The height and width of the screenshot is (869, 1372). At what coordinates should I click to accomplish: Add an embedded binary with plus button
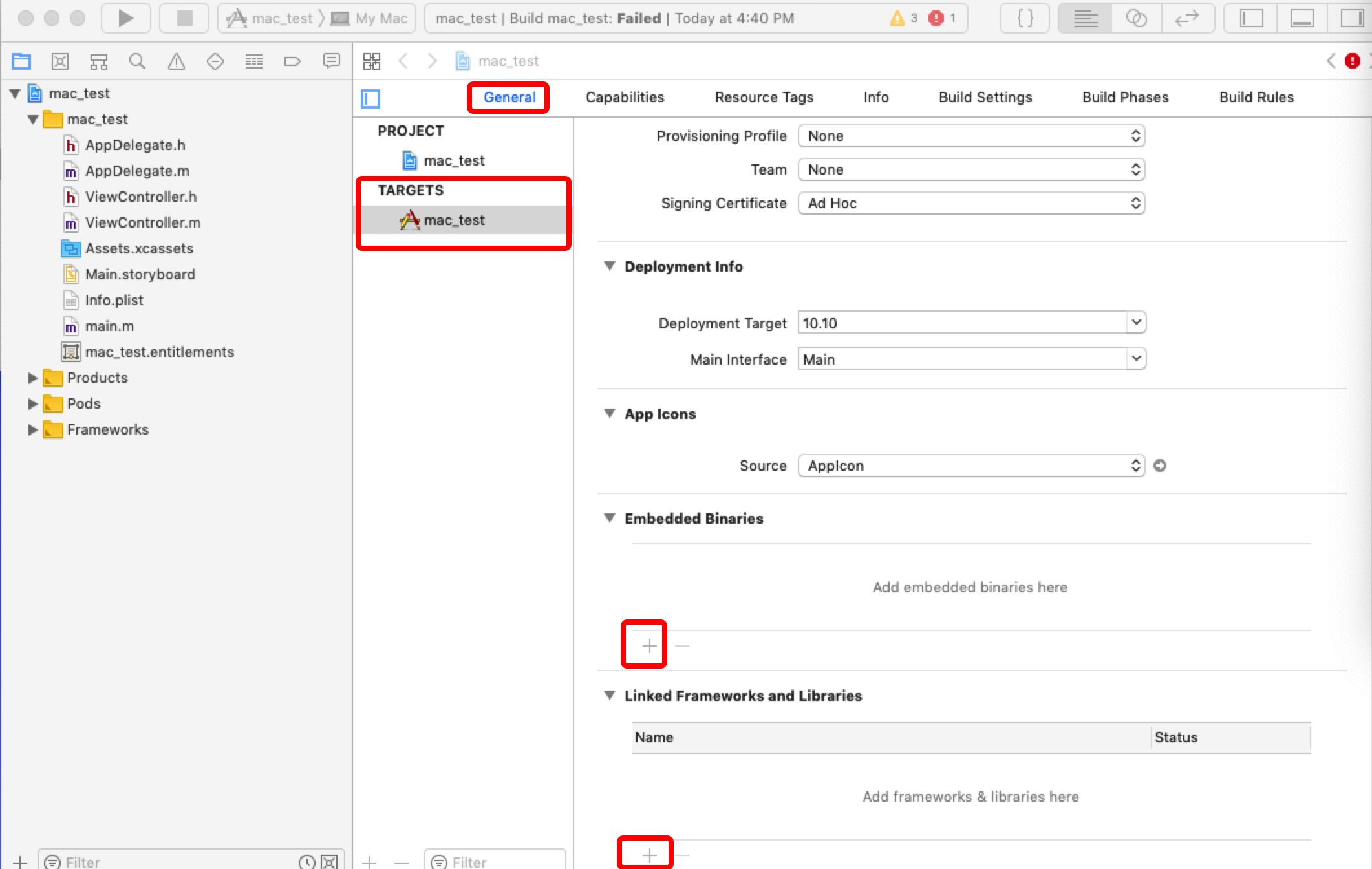(x=649, y=645)
